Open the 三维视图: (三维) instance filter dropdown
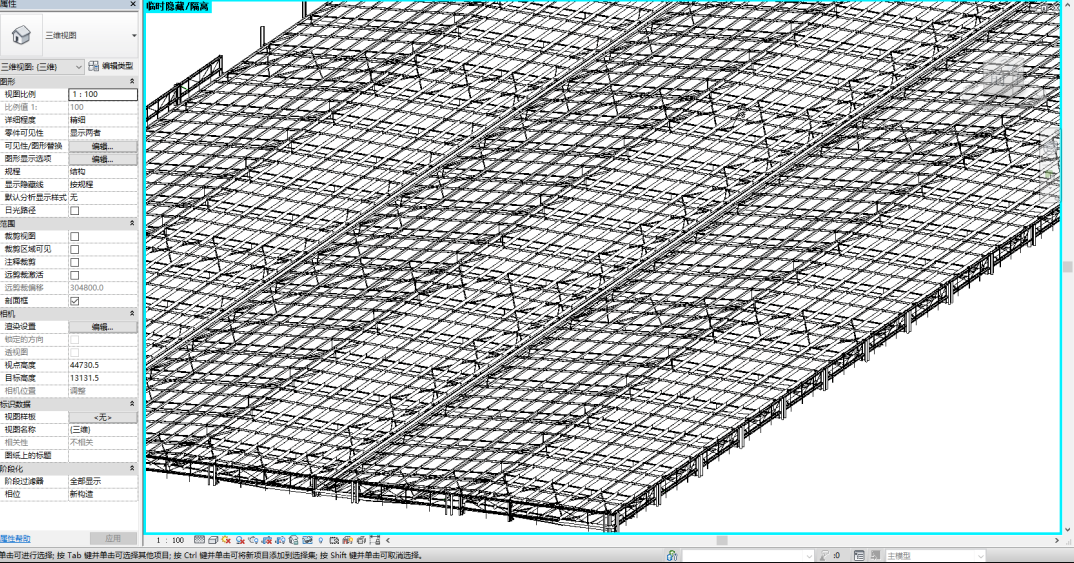This screenshot has width=1074, height=563. pos(79,66)
